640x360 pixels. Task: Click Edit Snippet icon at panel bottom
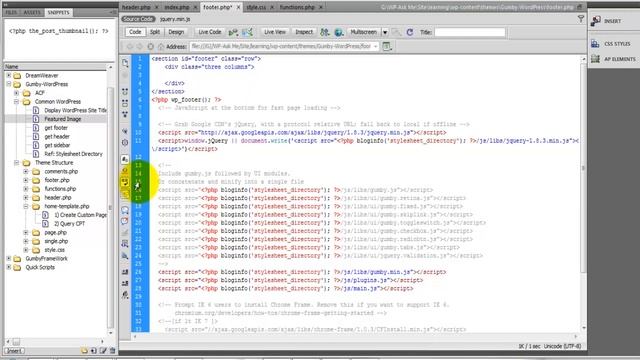click(103, 351)
